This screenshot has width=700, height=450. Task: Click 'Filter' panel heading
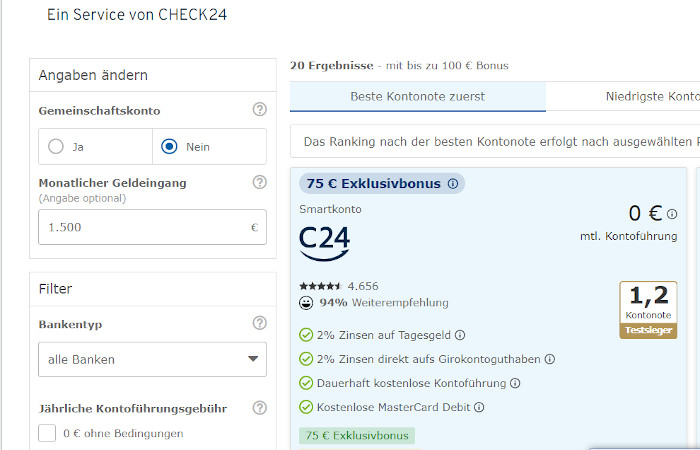[x=55, y=289]
